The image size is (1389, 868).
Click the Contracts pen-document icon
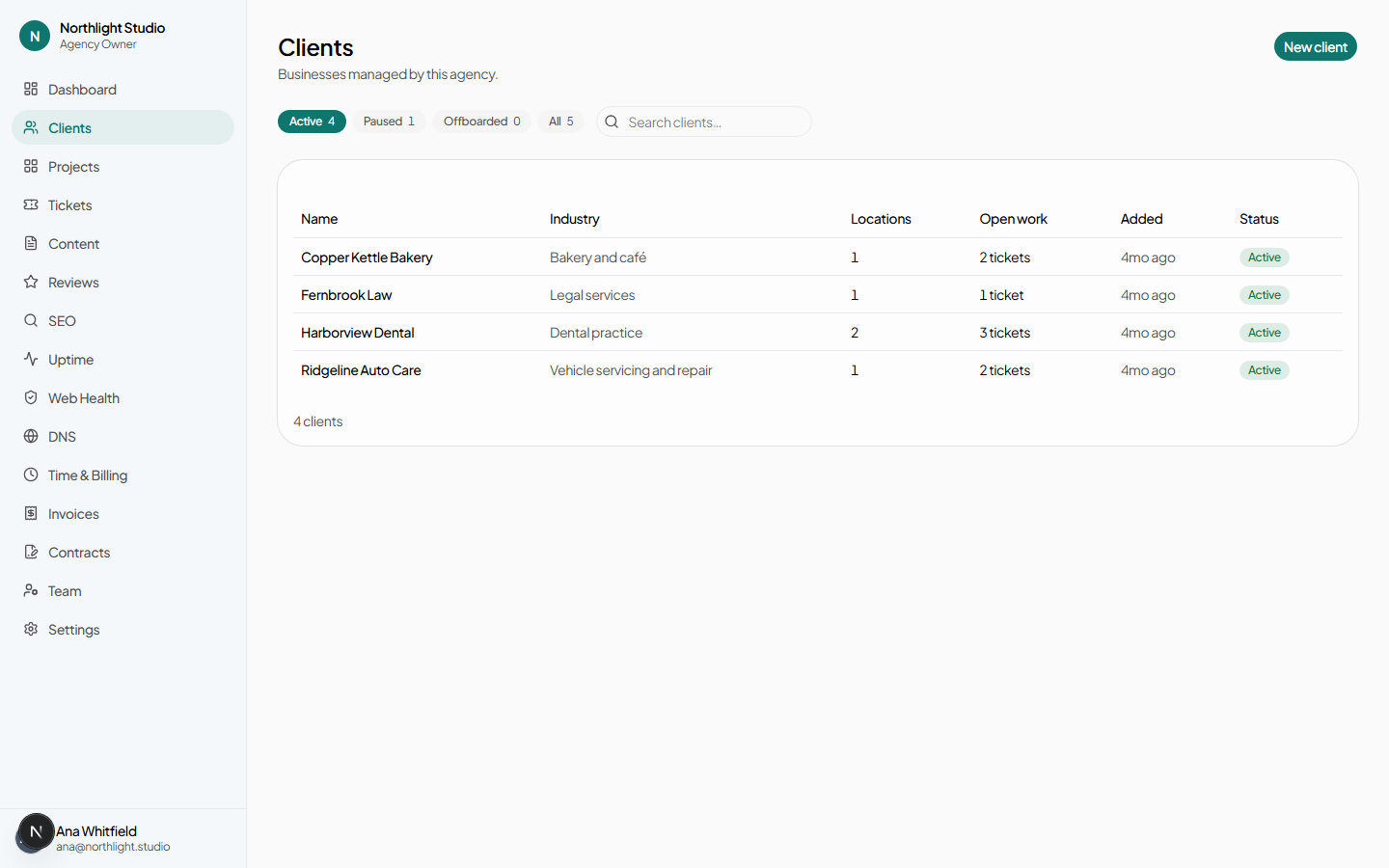click(31, 552)
